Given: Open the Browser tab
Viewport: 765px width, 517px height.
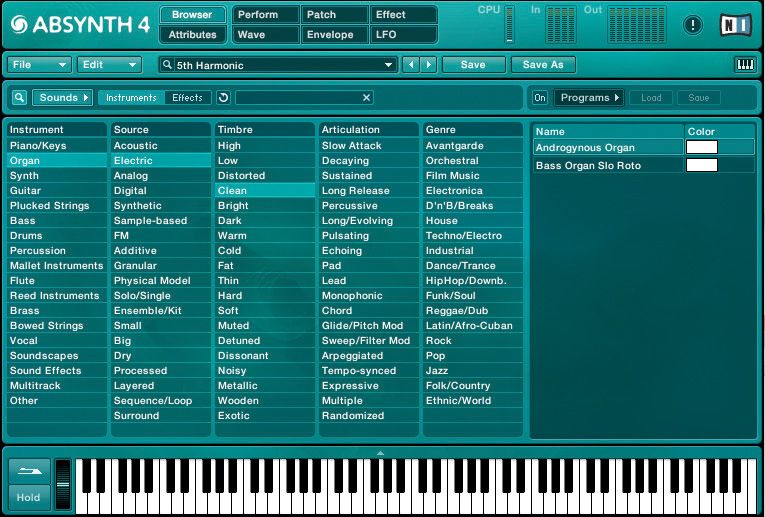Looking at the screenshot, I should 192,15.
